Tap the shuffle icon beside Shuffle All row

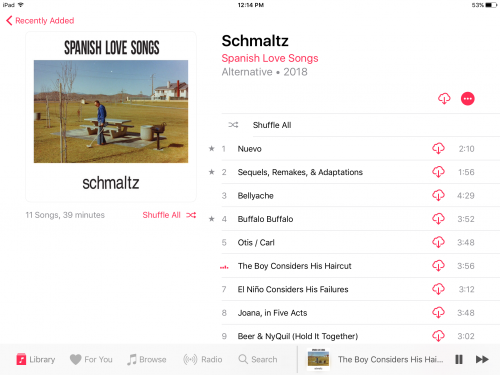click(x=233, y=125)
